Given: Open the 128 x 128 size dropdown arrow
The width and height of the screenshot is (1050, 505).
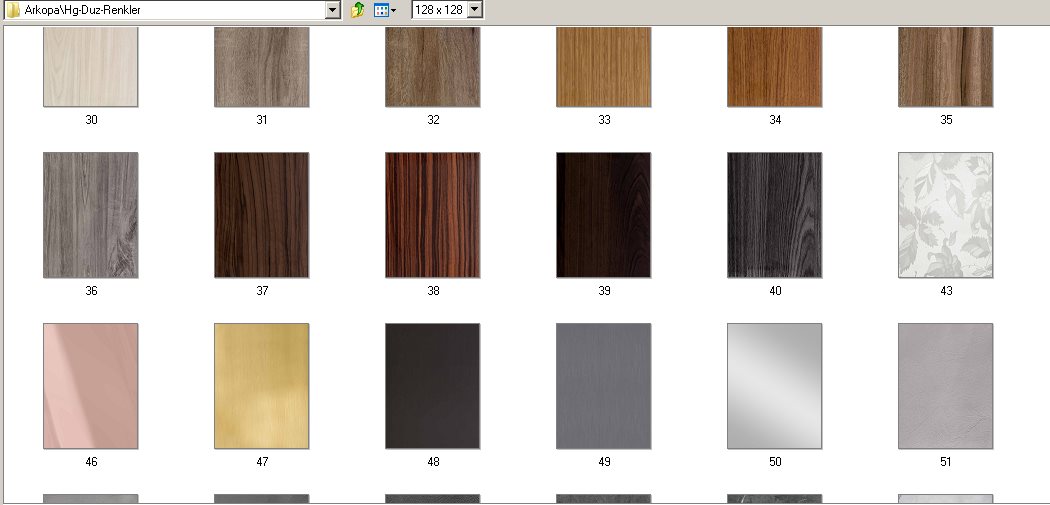Looking at the screenshot, I should (x=475, y=9).
